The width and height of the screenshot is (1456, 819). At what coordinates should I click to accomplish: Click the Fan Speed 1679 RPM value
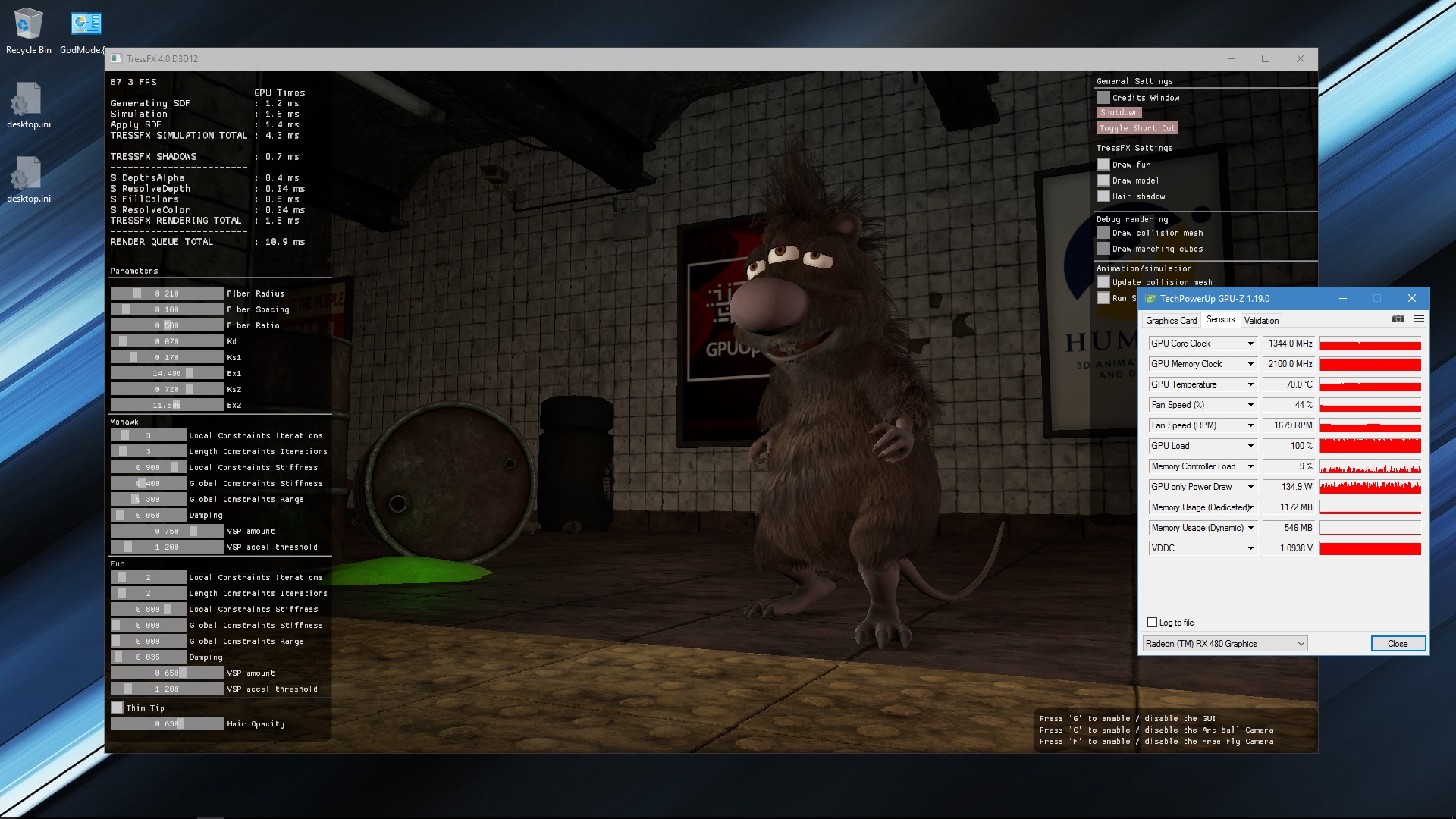pyautogui.click(x=1288, y=425)
